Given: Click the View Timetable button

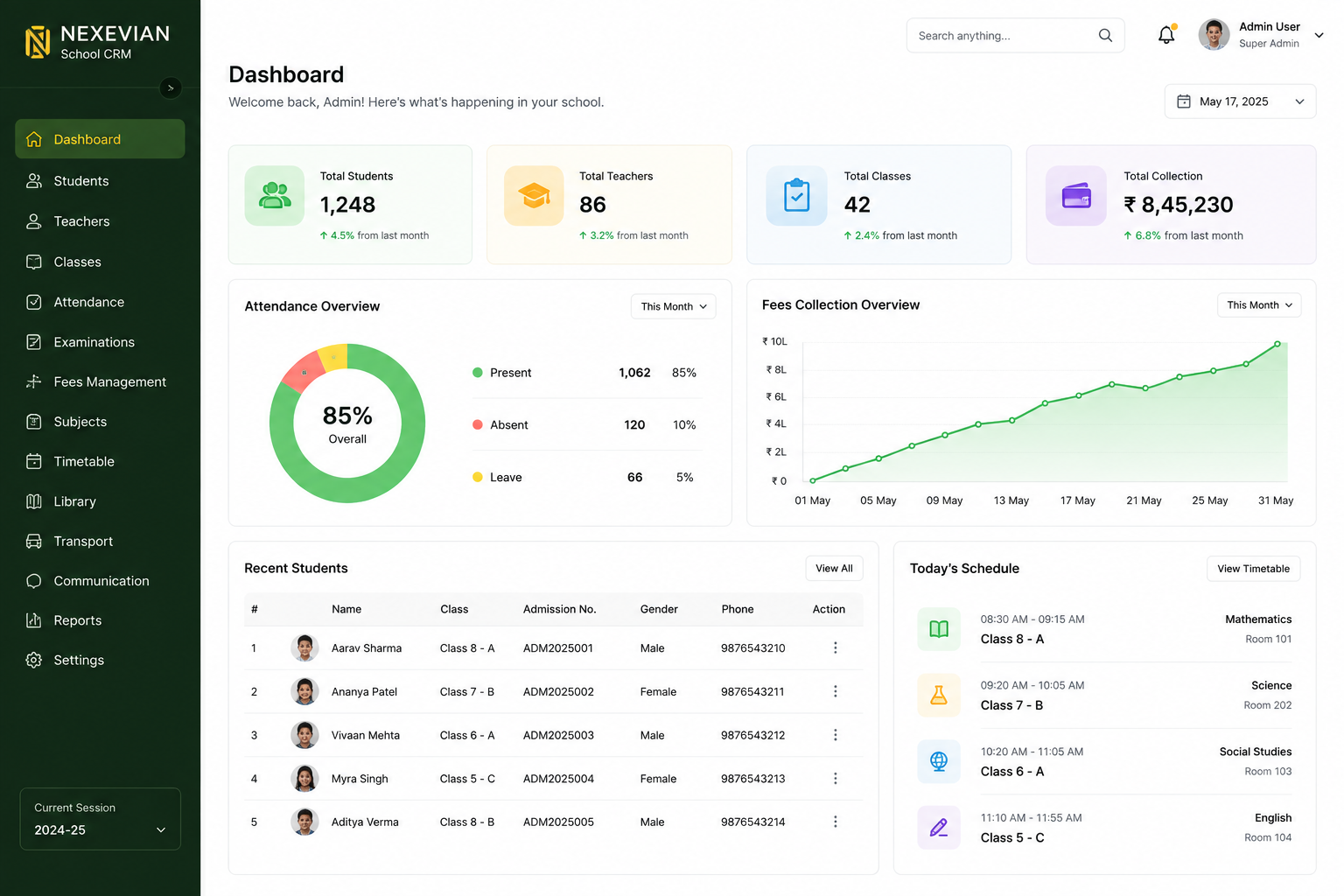Looking at the screenshot, I should 1253,569.
